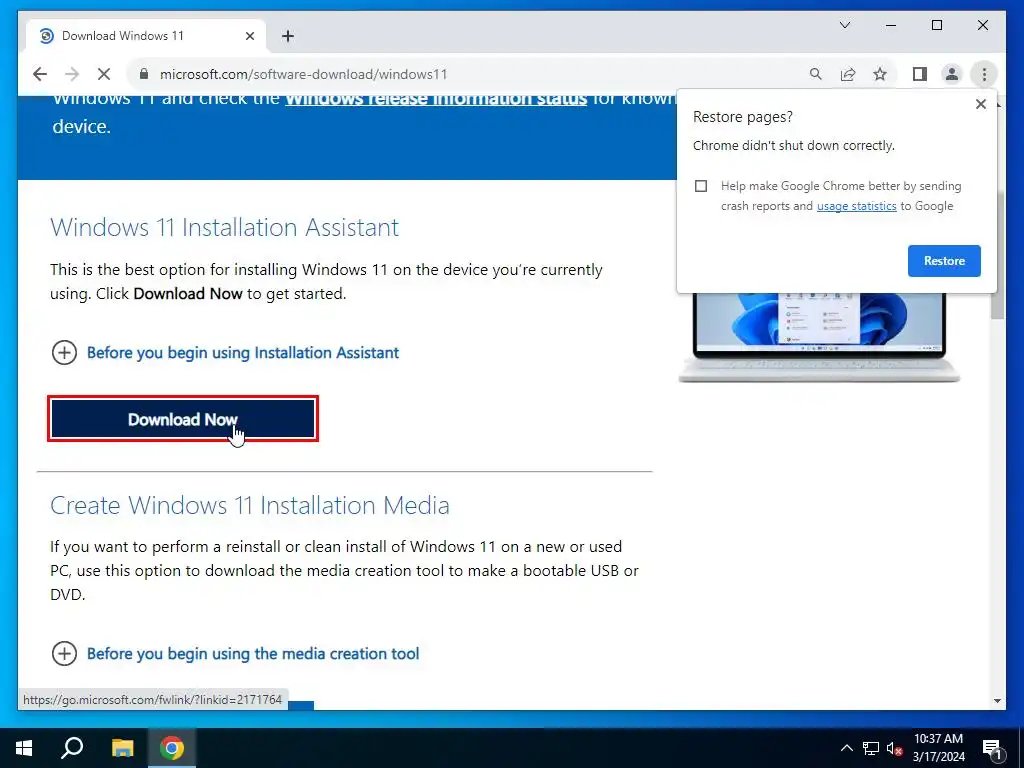The height and width of the screenshot is (768, 1024).
Task: Select the Download Windows 11 tab
Action: pos(146,36)
